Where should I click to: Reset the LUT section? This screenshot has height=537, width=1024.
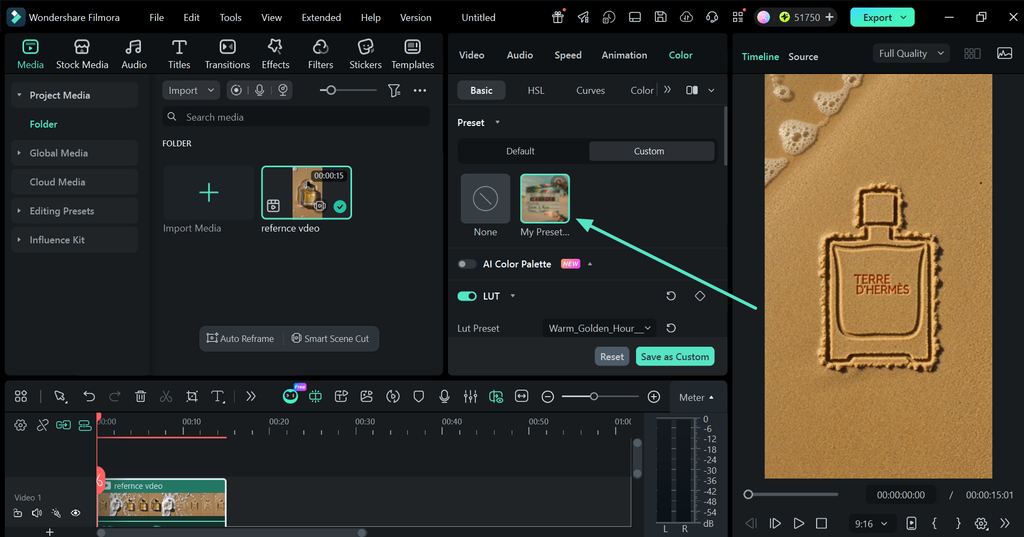pos(671,296)
